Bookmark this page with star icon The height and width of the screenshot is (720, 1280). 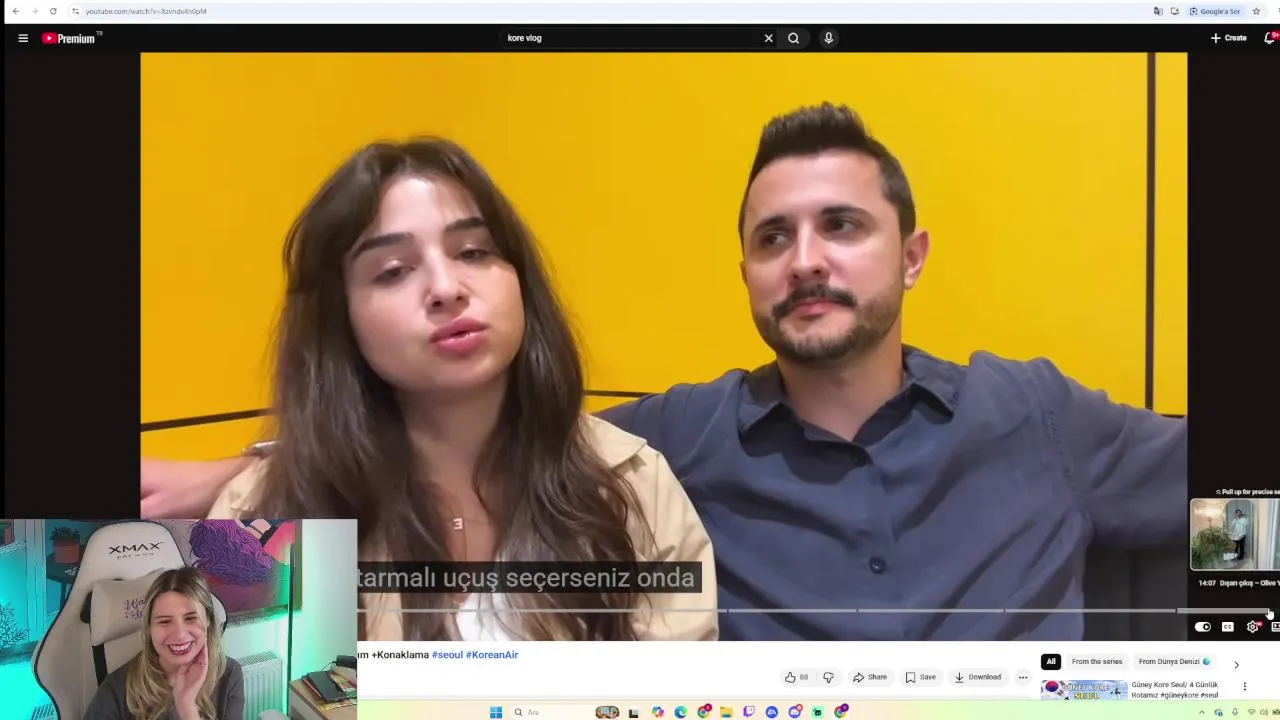[1256, 11]
